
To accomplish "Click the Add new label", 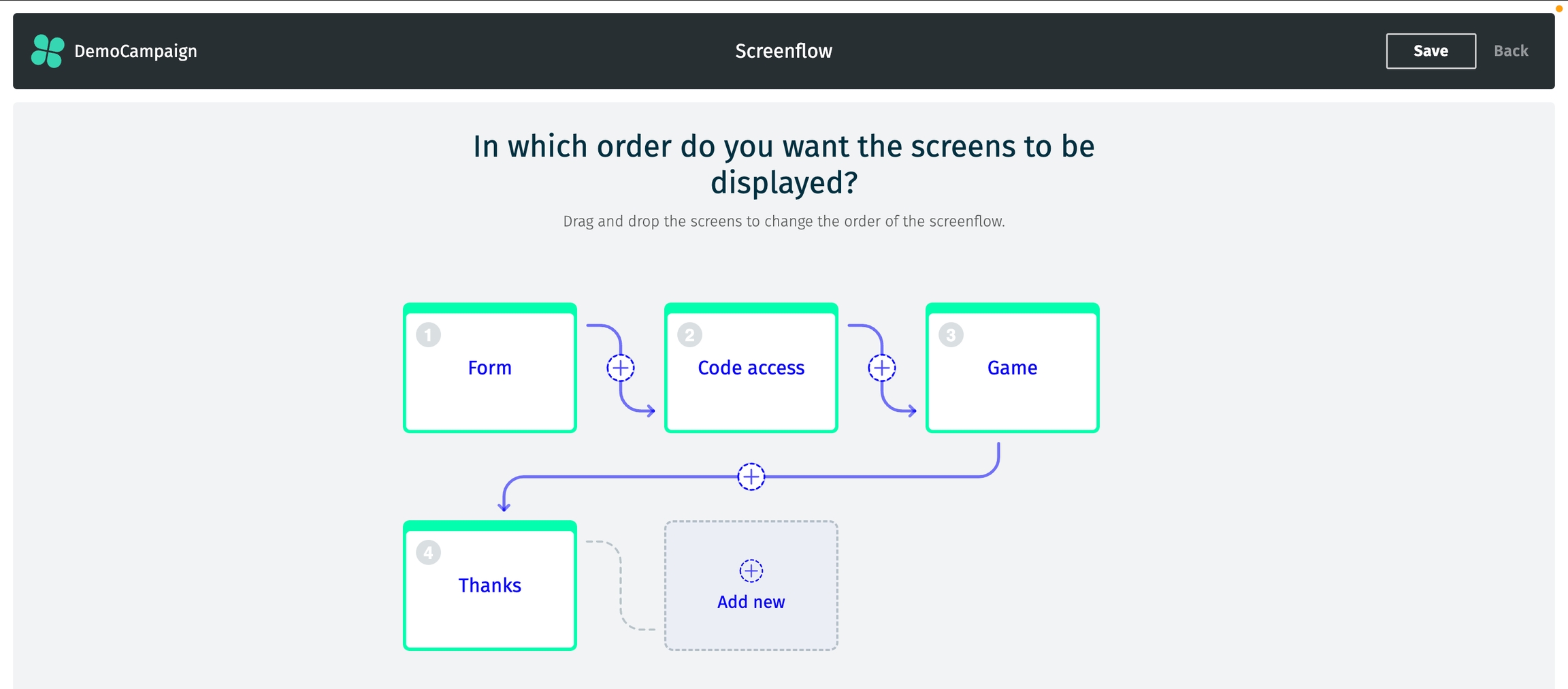I will pyautogui.click(x=751, y=602).
